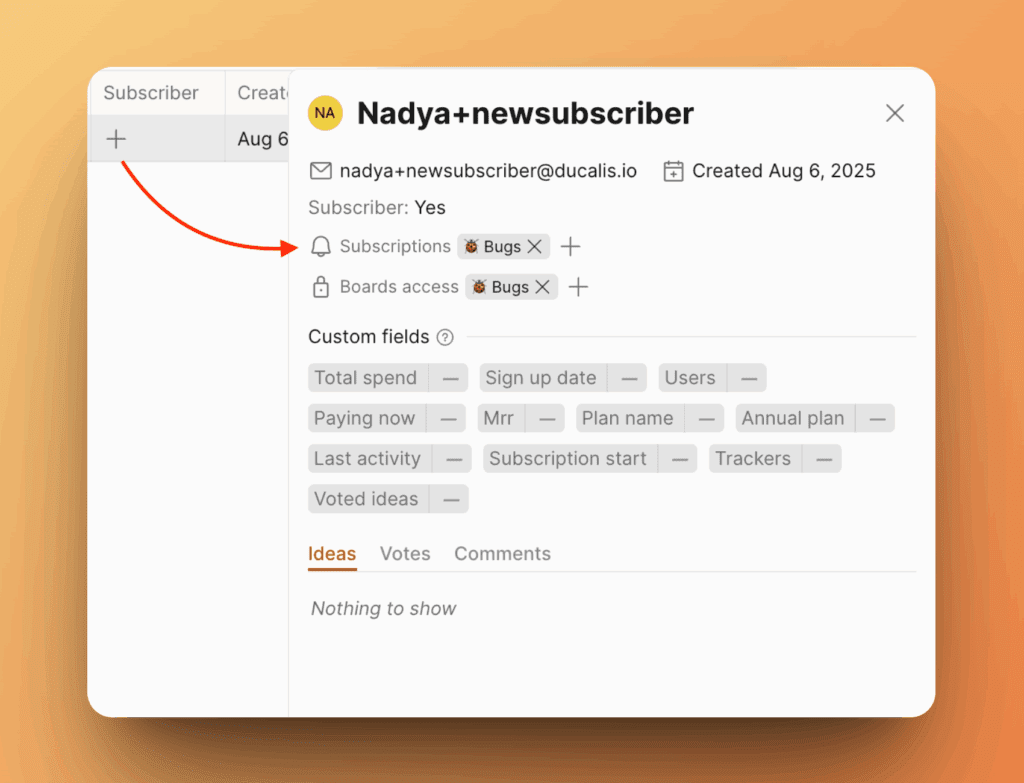Close the Nadya+newsubscriber panel

click(894, 113)
